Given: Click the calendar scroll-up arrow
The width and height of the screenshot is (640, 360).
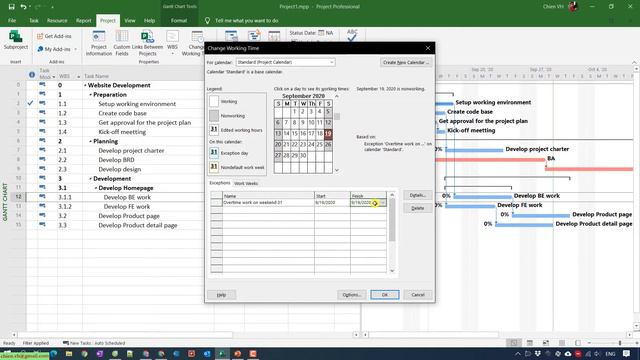Looking at the screenshot, I should (337, 96).
